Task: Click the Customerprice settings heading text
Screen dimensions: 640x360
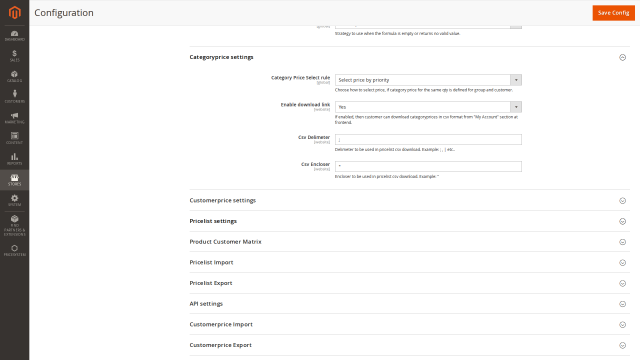Action: coord(222,200)
